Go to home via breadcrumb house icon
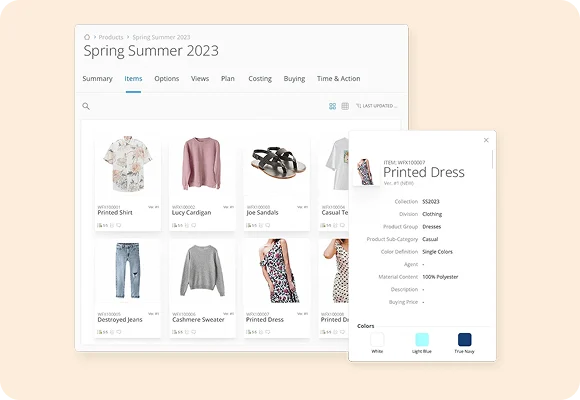The width and height of the screenshot is (580, 400). 87,37
